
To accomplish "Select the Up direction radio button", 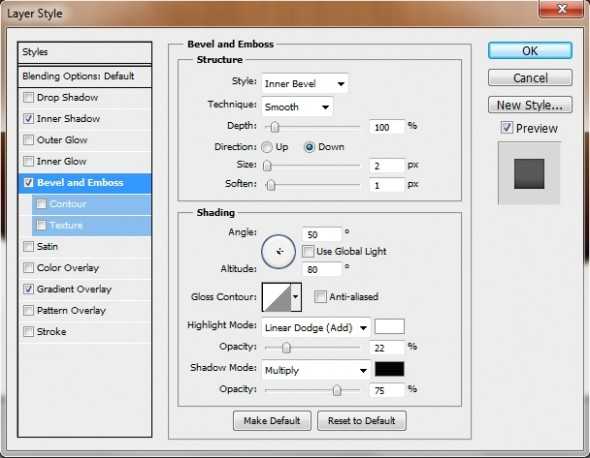I will point(267,147).
